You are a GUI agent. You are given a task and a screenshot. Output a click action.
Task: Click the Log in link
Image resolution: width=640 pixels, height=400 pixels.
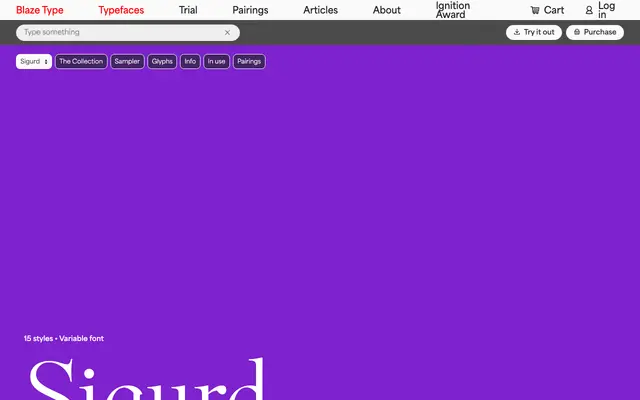point(600,10)
